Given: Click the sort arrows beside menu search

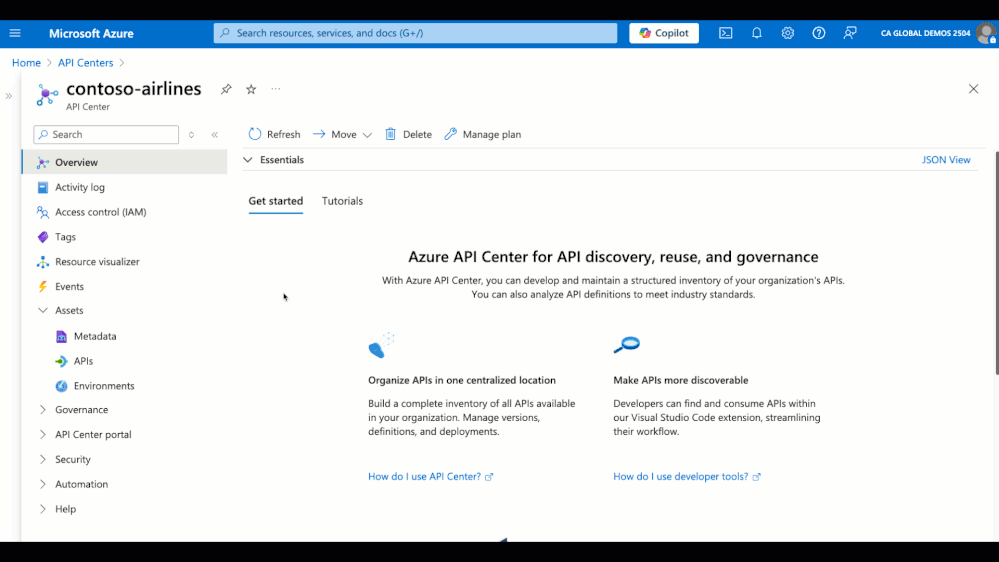Looking at the screenshot, I should [x=191, y=134].
